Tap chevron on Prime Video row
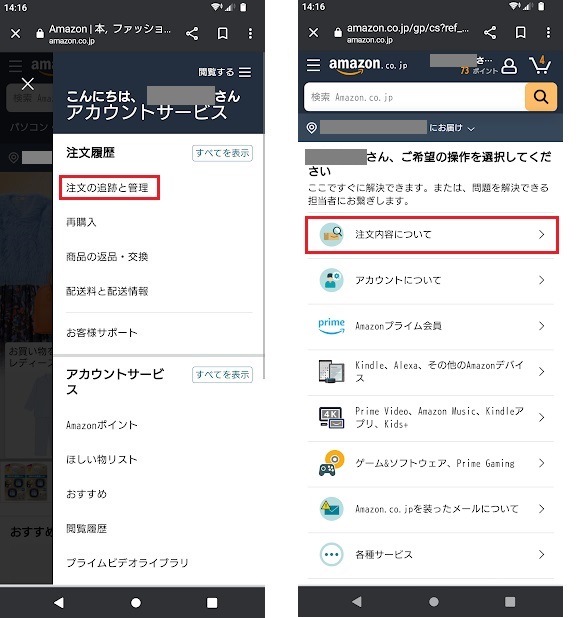Viewport: 583px width, 618px height. pos(542,417)
